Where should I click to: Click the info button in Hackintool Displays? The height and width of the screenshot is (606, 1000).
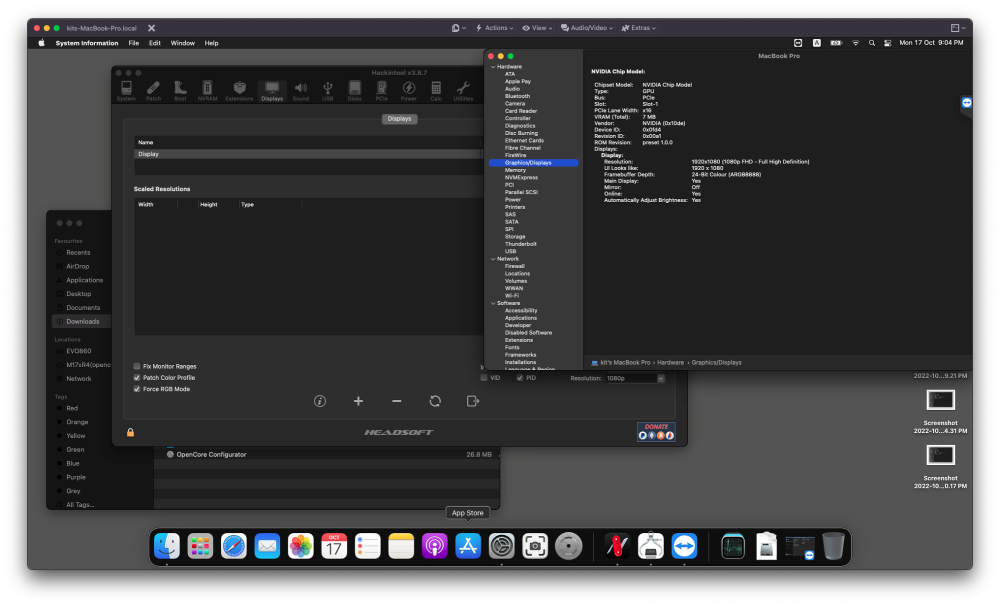320,401
